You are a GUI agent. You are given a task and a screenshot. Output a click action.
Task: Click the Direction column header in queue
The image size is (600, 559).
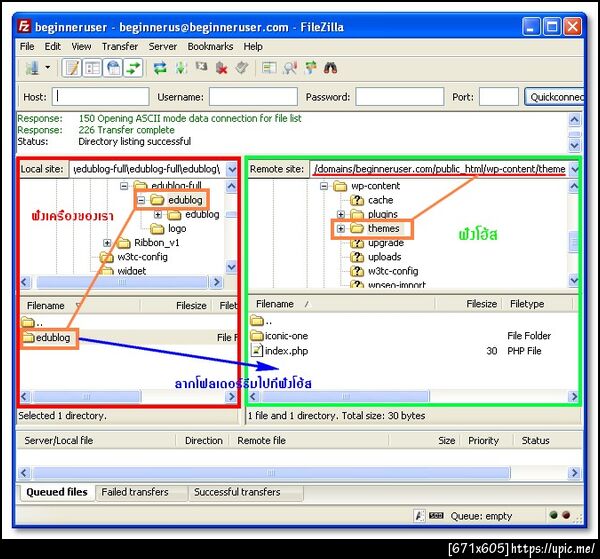204,440
